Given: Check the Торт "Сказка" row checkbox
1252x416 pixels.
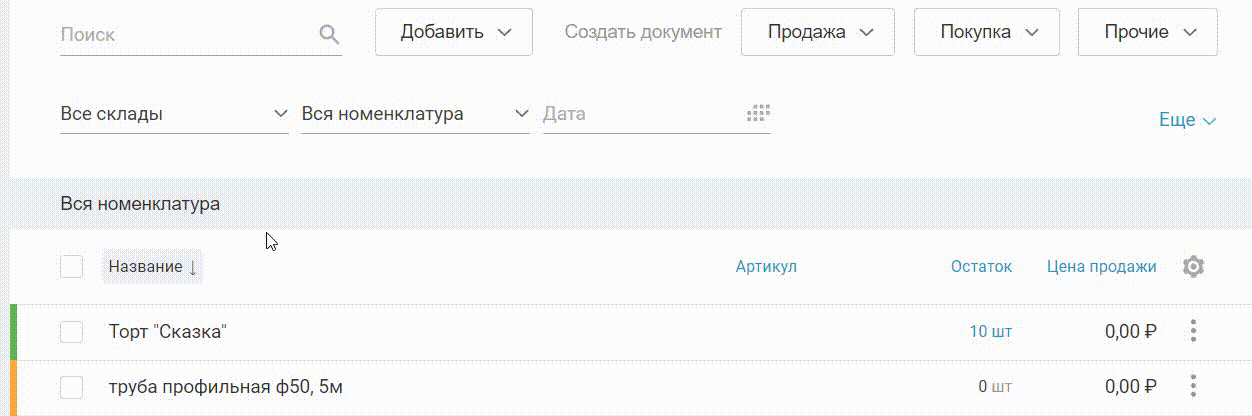Looking at the screenshot, I should 71,332.
